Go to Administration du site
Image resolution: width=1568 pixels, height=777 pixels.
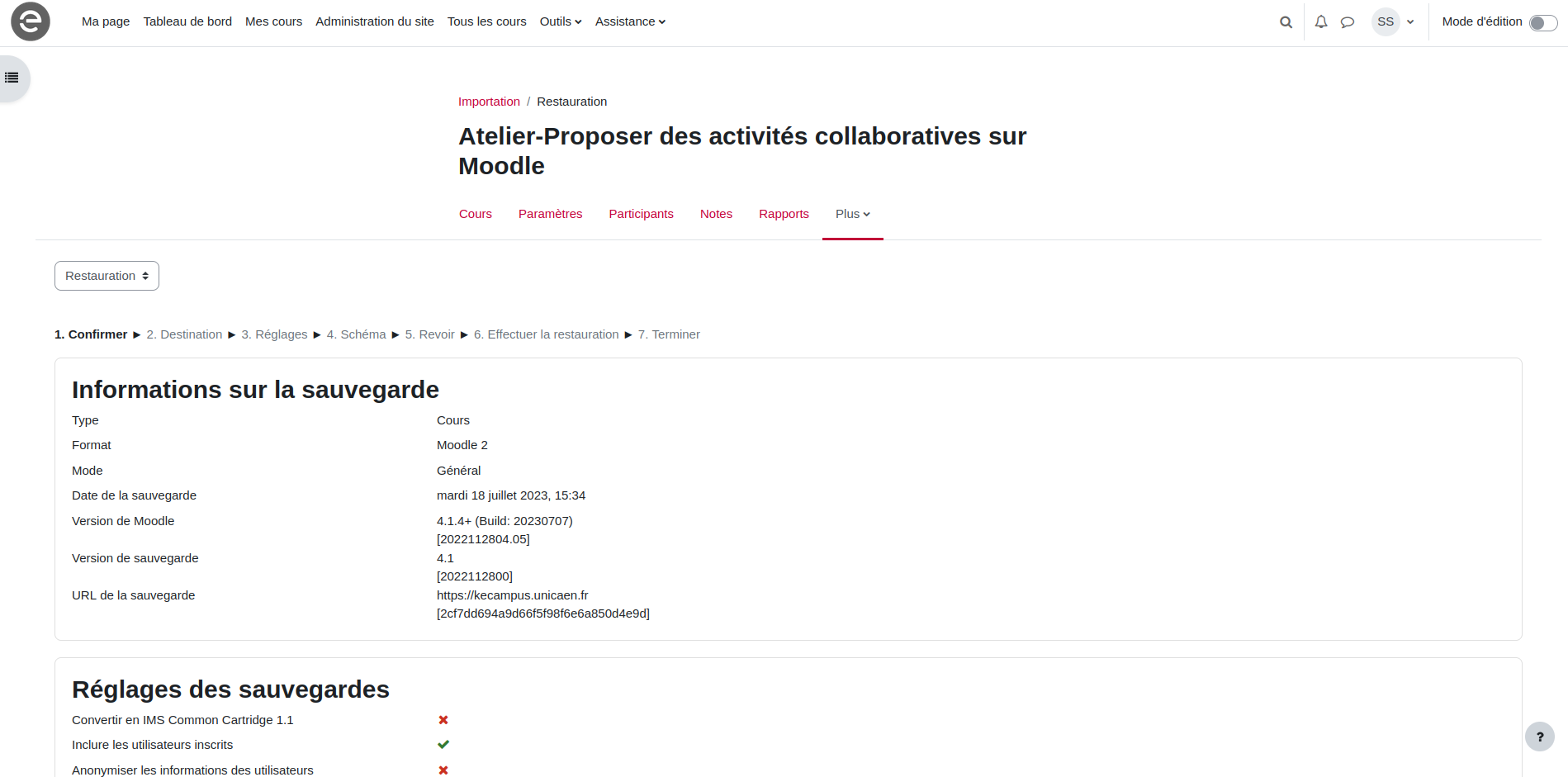374,21
